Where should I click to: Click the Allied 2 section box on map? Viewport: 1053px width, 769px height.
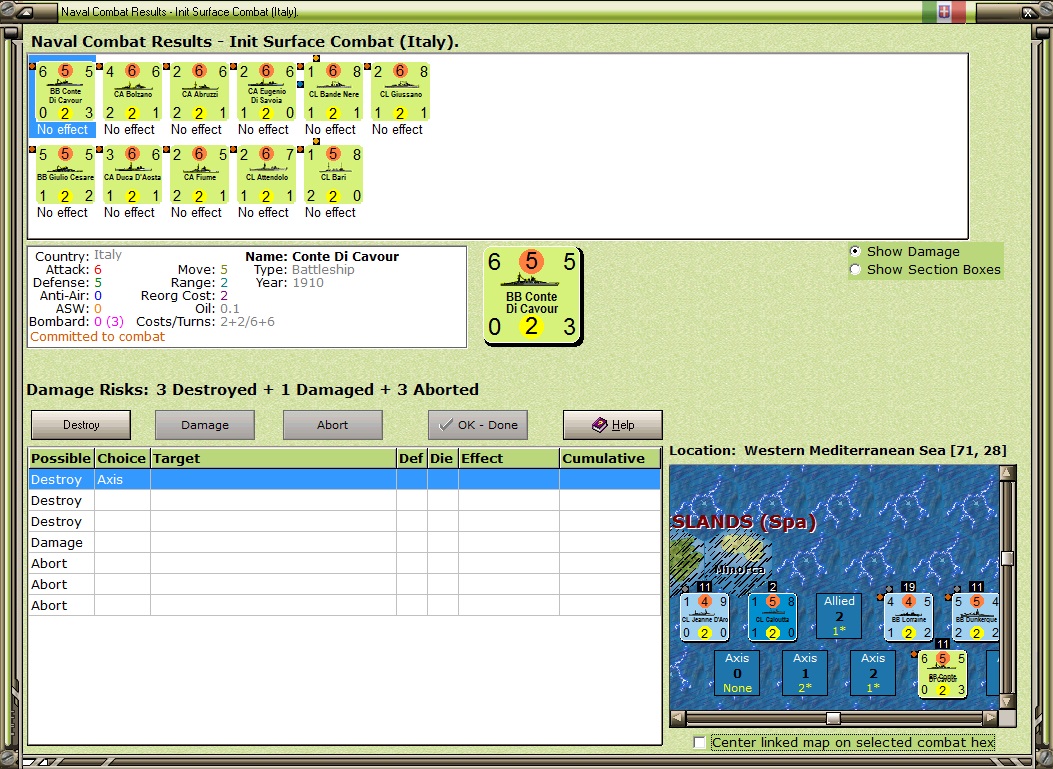[839, 616]
